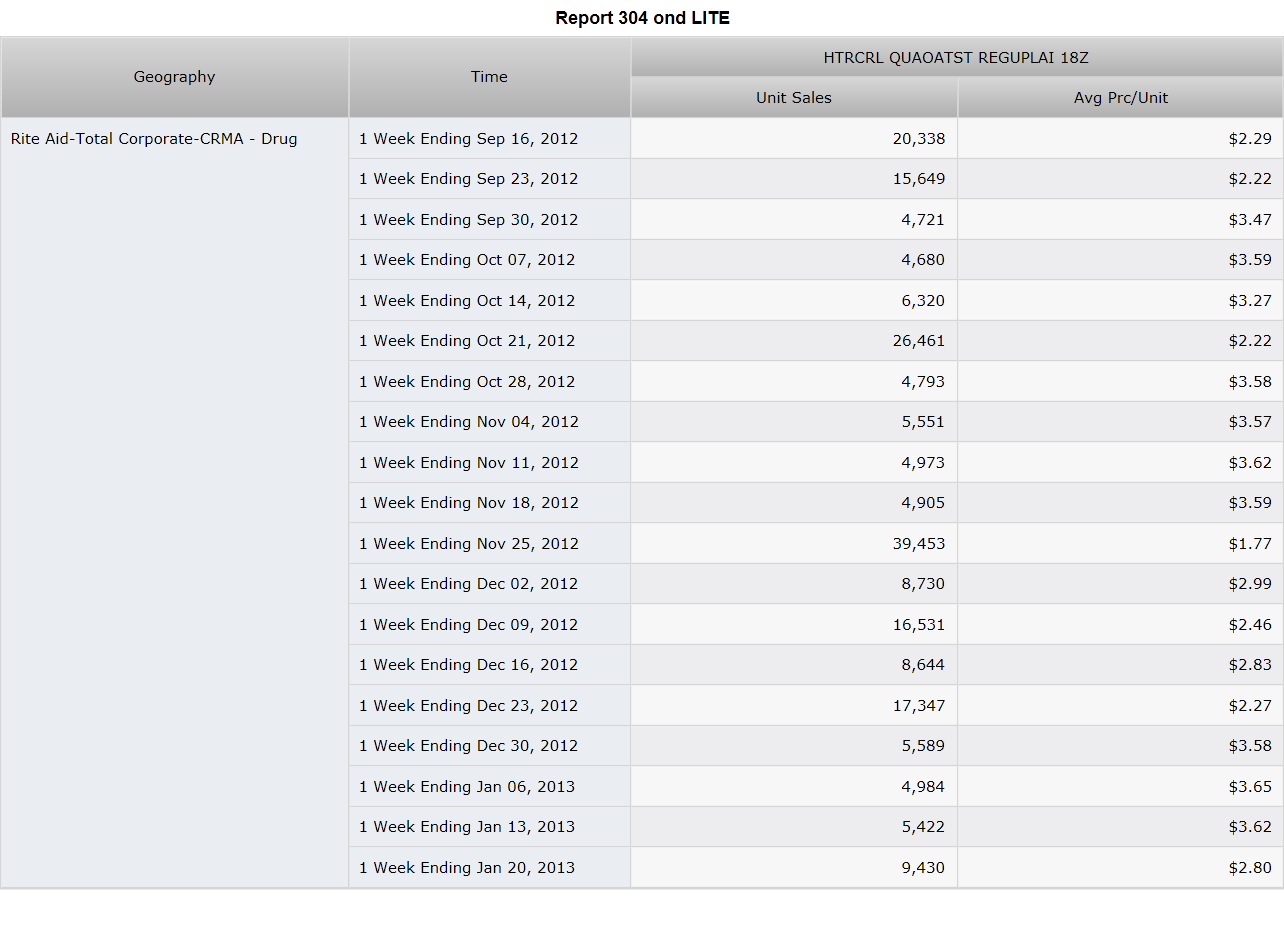1284x946 pixels.
Task: Click unit sales value 4,793
Action: click(794, 381)
